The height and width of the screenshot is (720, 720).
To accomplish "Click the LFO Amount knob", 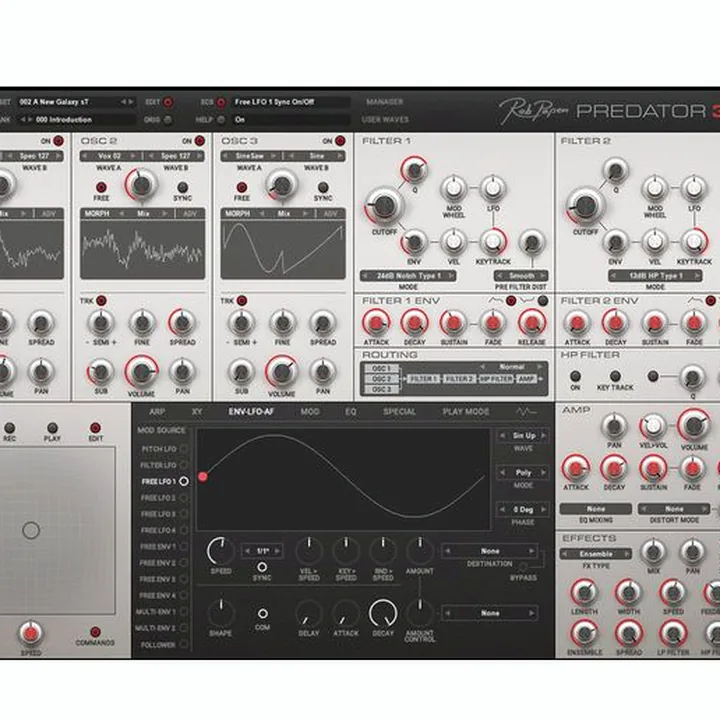I will coord(420,551).
